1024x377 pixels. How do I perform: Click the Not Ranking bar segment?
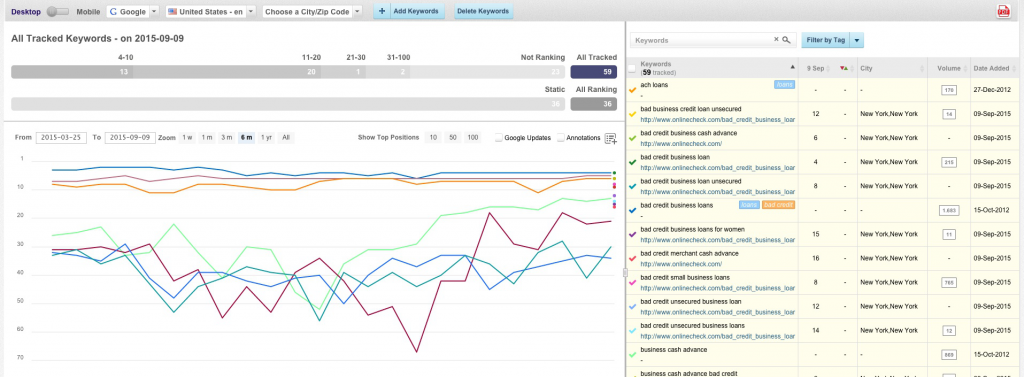point(488,72)
